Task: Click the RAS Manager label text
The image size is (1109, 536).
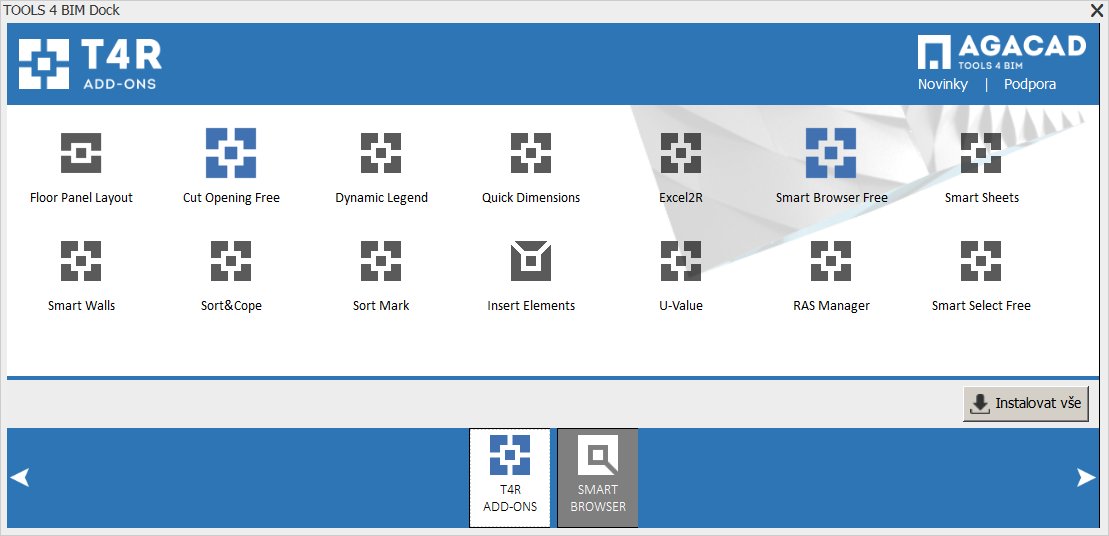Action: (x=831, y=306)
